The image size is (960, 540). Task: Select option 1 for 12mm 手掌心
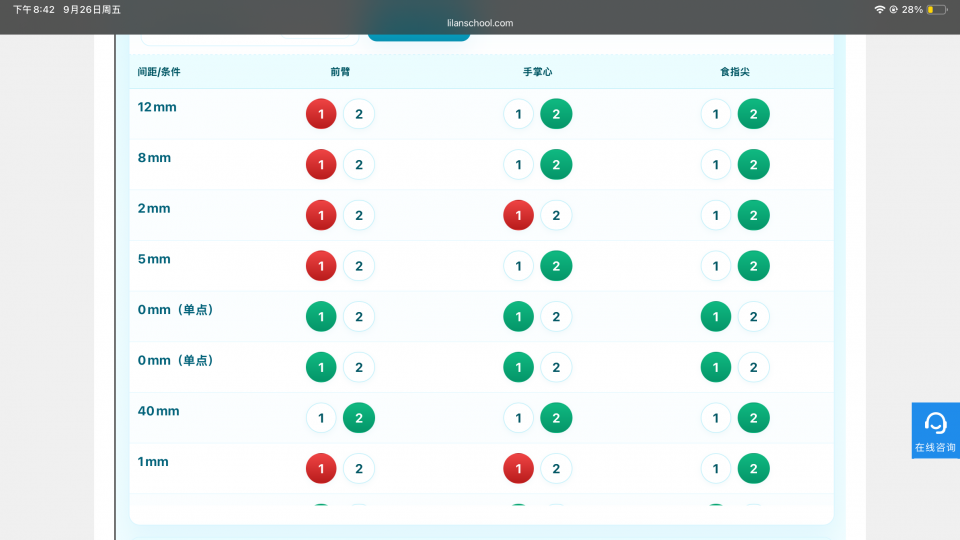pos(518,114)
